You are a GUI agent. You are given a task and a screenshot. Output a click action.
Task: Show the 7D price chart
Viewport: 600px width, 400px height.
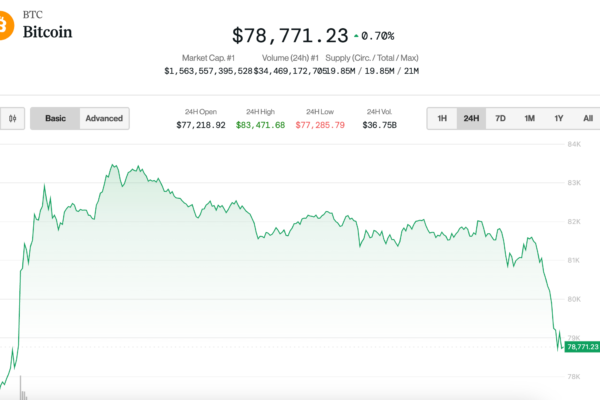point(500,118)
